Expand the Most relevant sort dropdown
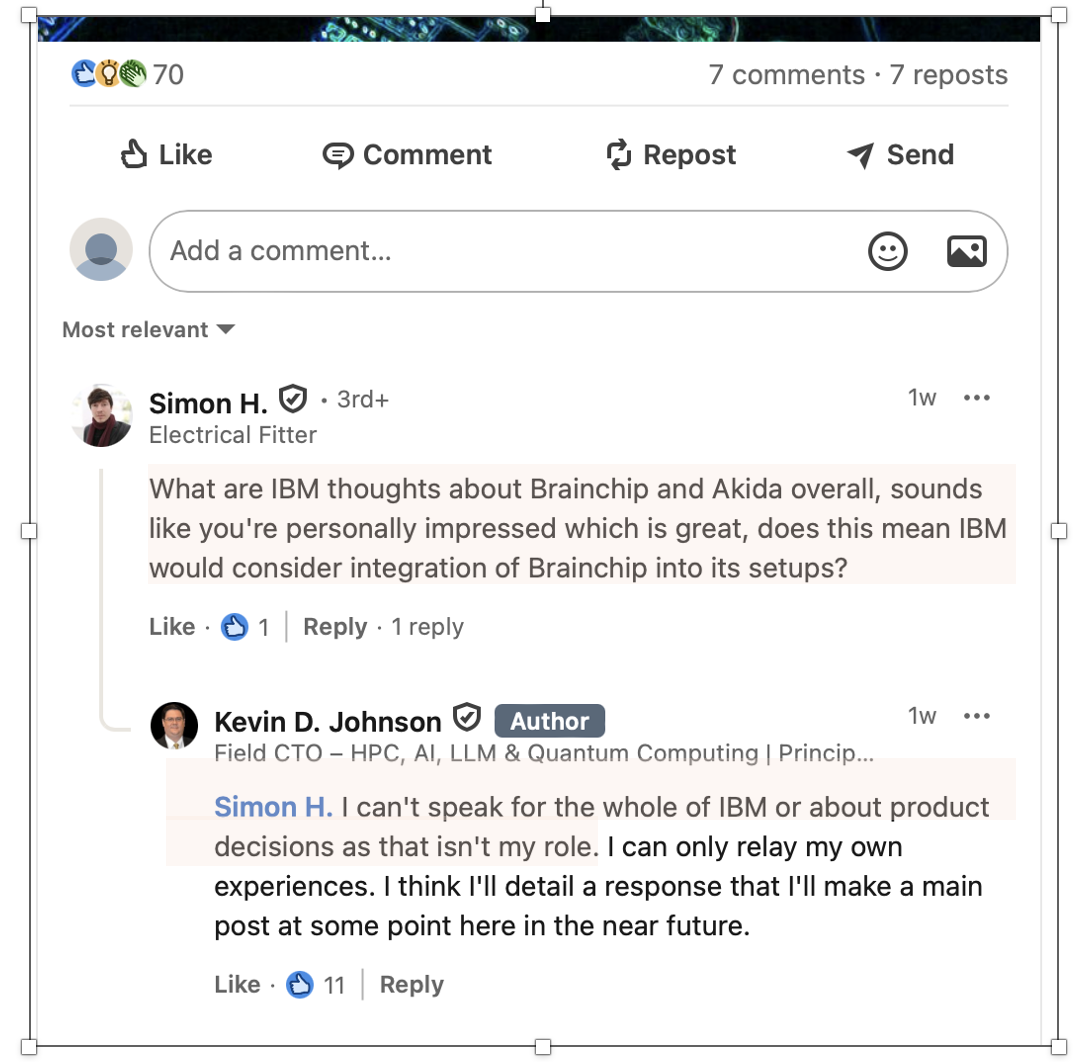The height and width of the screenshot is (1062, 1090). click(x=148, y=330)
